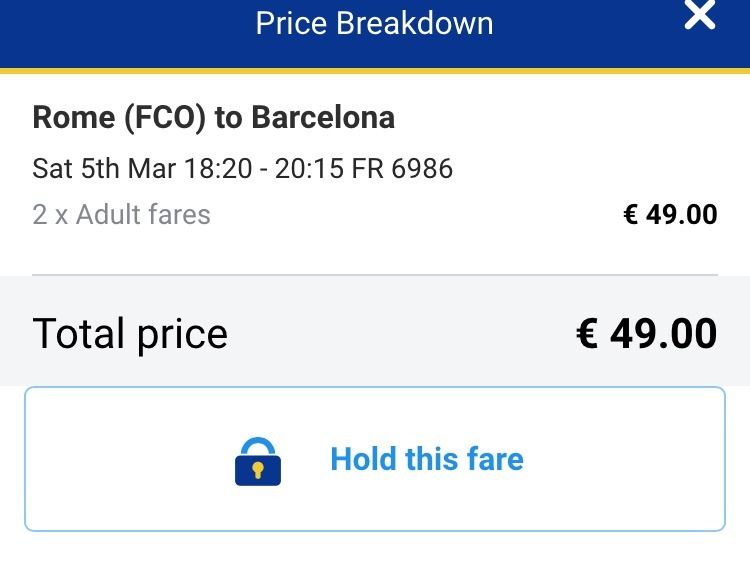Click the divider line above Total price
The width and height of the screenshot is (750, 569).
click(x=375, y=275)
